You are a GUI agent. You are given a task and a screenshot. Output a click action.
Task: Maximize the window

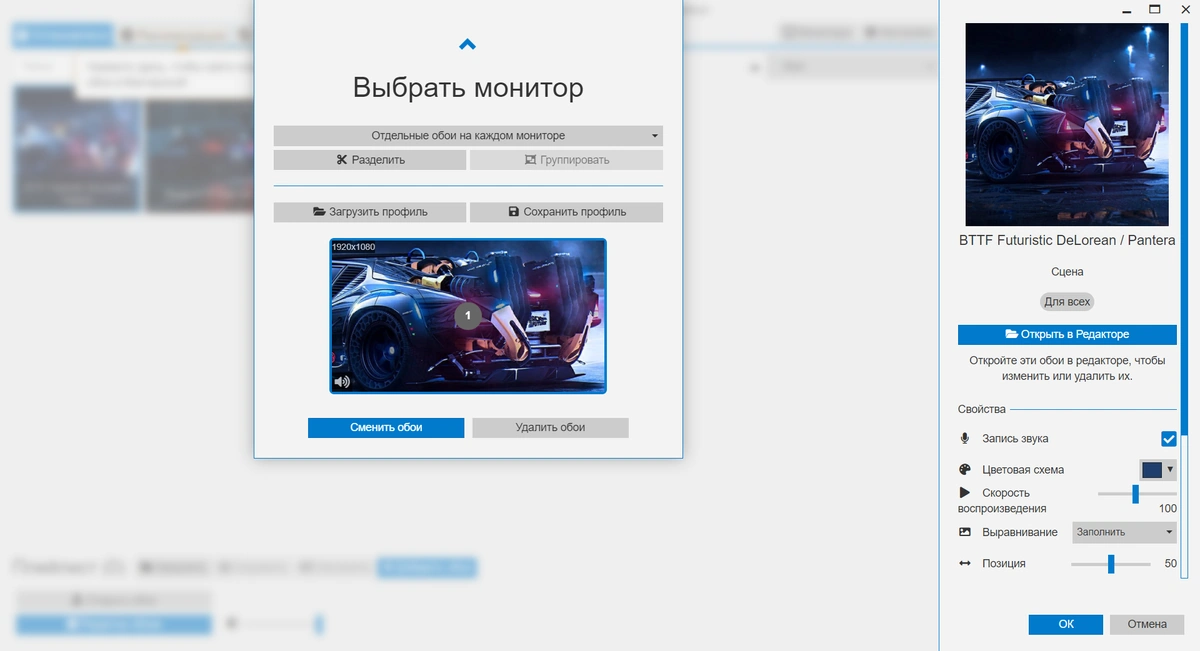[1154, 9]
